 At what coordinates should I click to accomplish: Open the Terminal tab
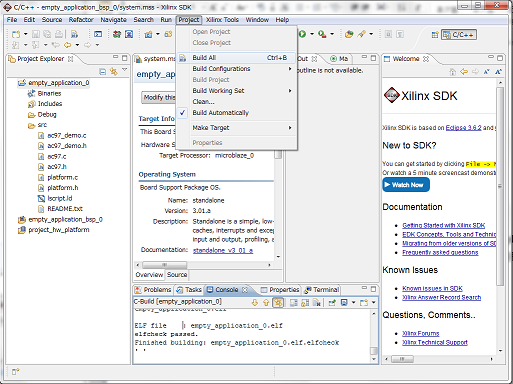322,290
